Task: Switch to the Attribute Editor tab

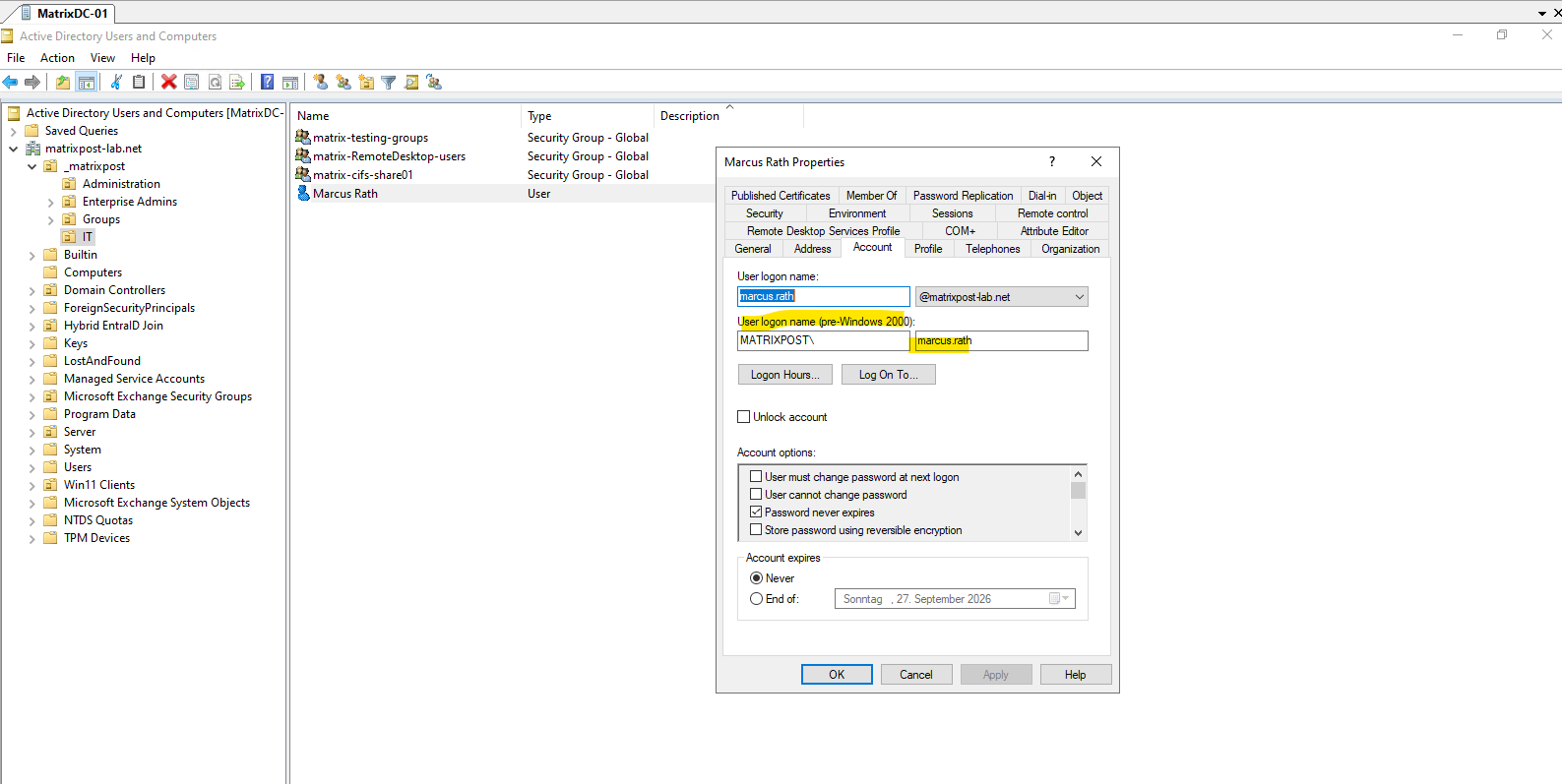Action: tap(1054, 231)
